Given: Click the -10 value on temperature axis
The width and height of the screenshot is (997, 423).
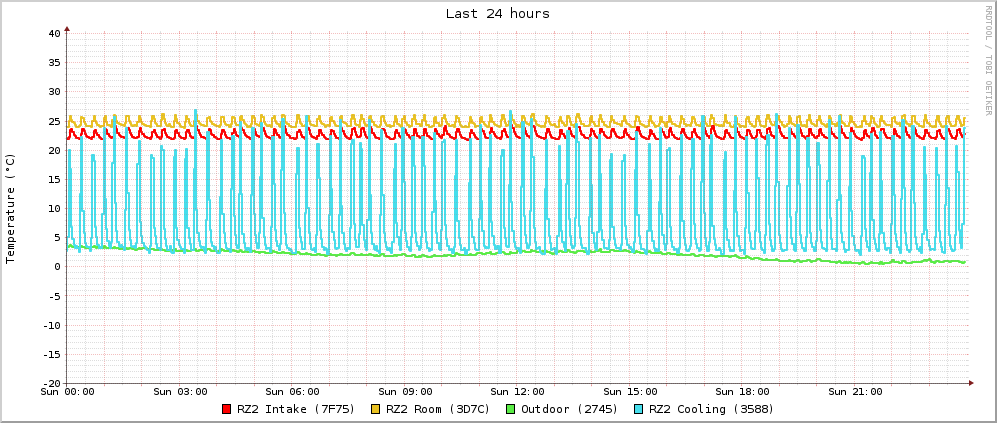Looking at the screenshot, I should 52,325.
